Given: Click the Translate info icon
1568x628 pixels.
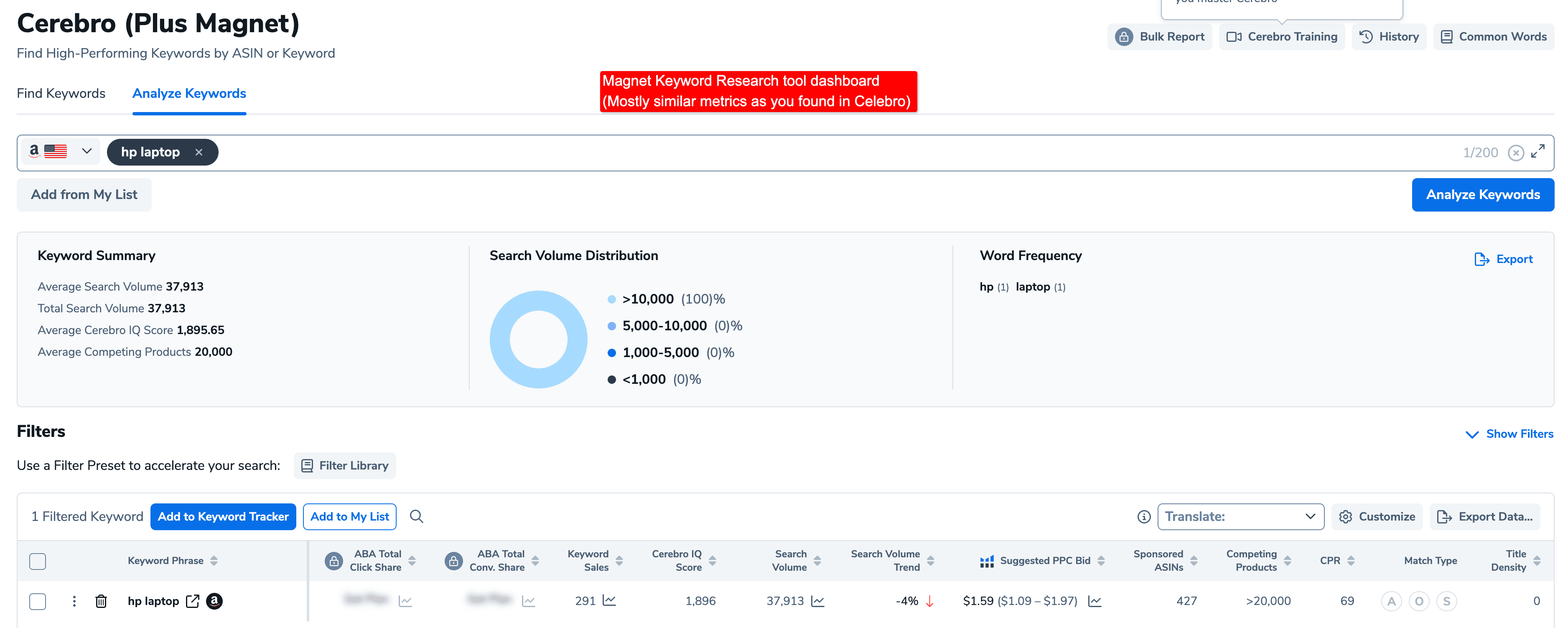Looking at the screenshot, I should 1144,516.
